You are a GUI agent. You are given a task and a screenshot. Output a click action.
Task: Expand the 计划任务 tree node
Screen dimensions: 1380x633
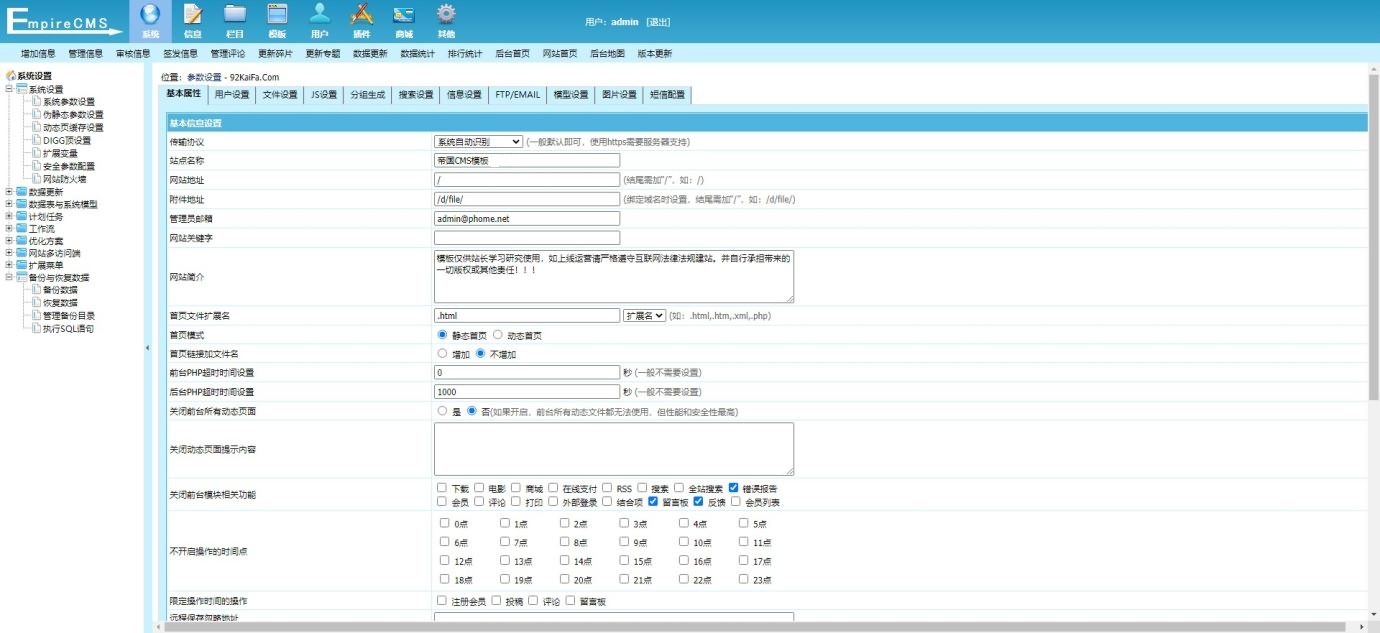point(9,216)
